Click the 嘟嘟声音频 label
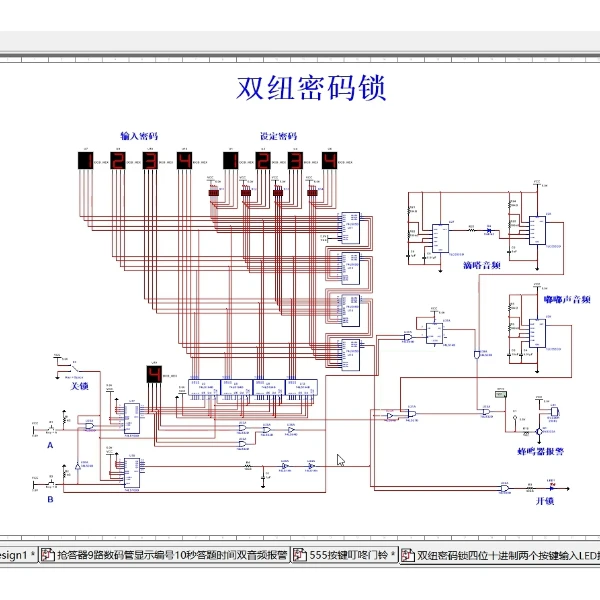 pyautogui.click(x=567, y=299)
